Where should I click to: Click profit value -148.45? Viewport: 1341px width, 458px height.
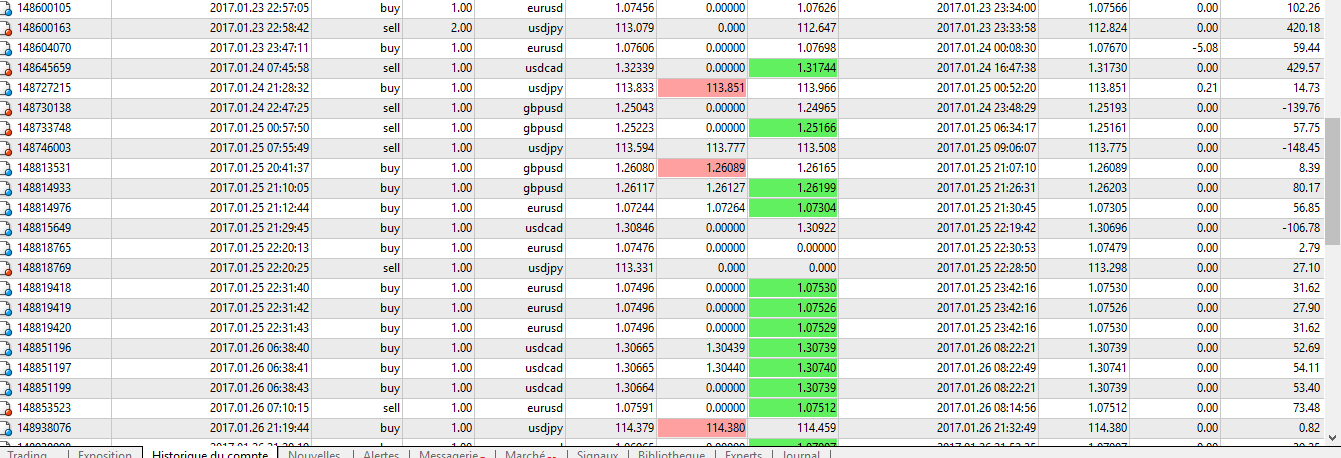[x=1302, y=148]
